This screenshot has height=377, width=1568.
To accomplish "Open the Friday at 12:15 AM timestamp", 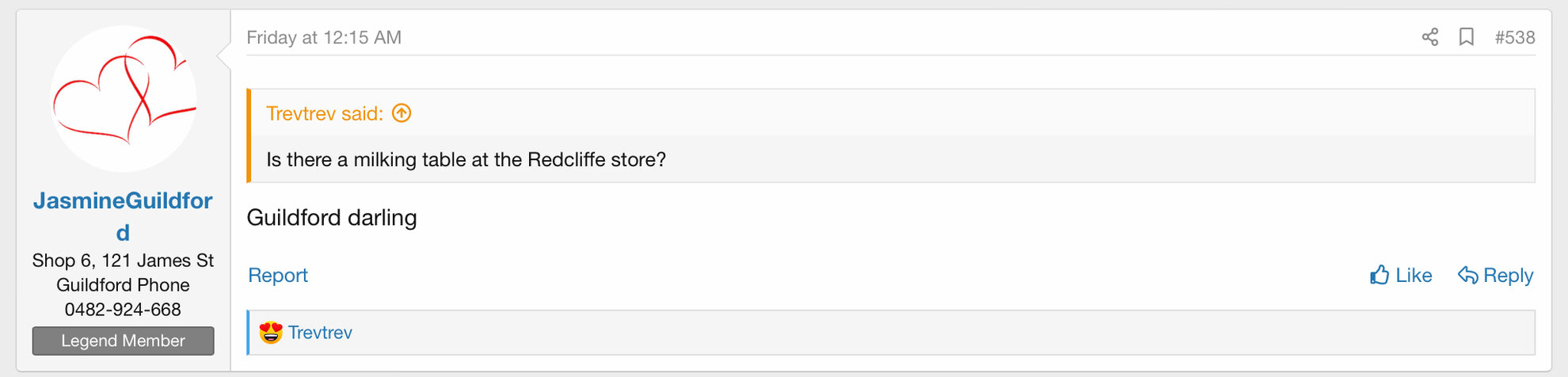I will click(324, 37).
